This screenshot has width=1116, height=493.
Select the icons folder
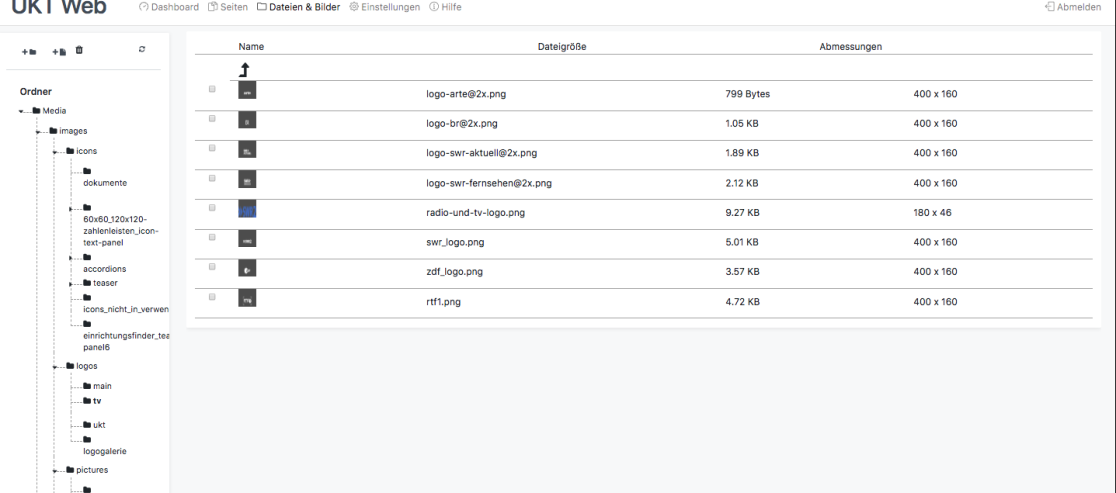82,151
